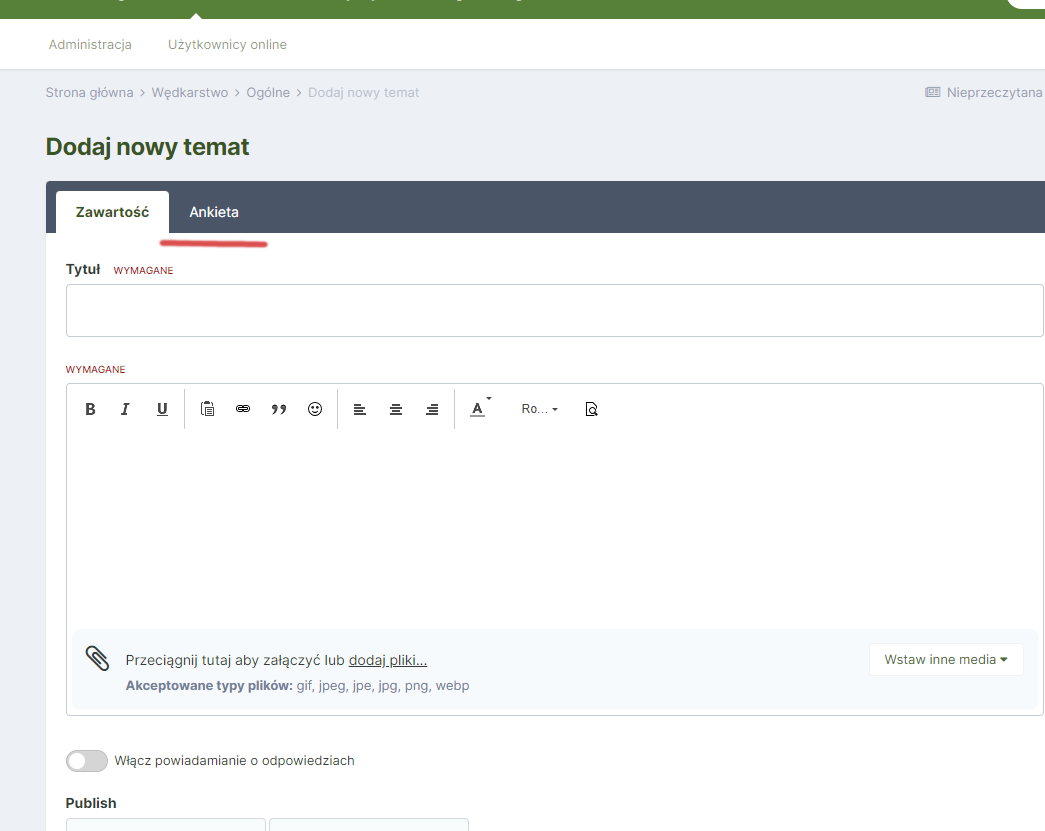1045x831 pixels.
Task: Open the emoji picker
Action: 315,409
